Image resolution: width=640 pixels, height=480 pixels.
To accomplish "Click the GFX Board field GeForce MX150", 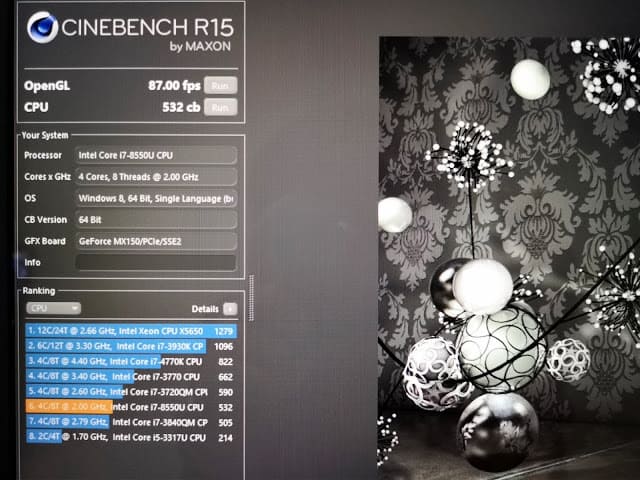I will click(156, 241).
